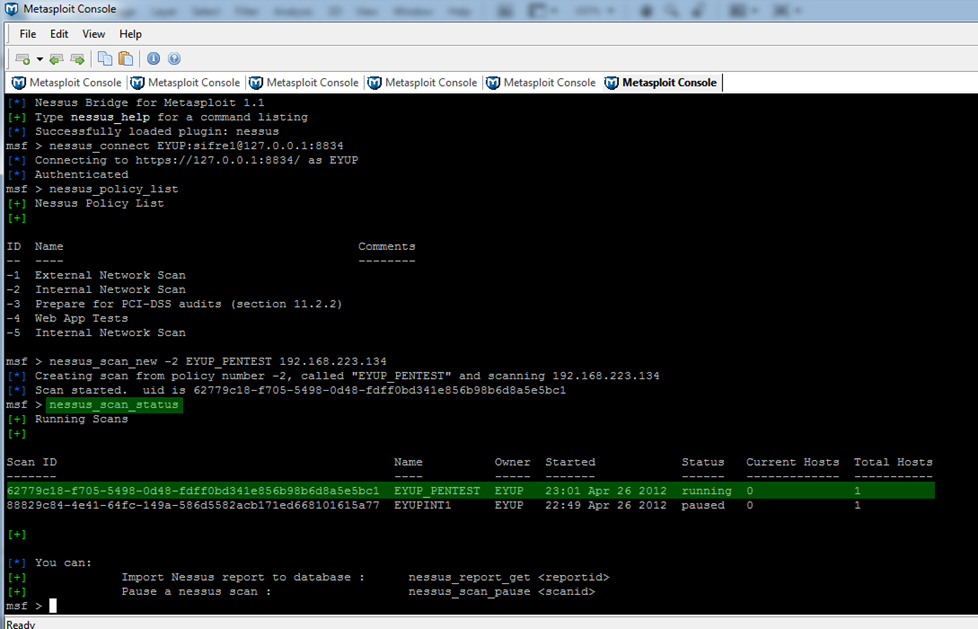Screen dimensions: 978x629
Task: Click the '22:49 Apr 26 2012' start time
Action: click(x=606, y=505)
